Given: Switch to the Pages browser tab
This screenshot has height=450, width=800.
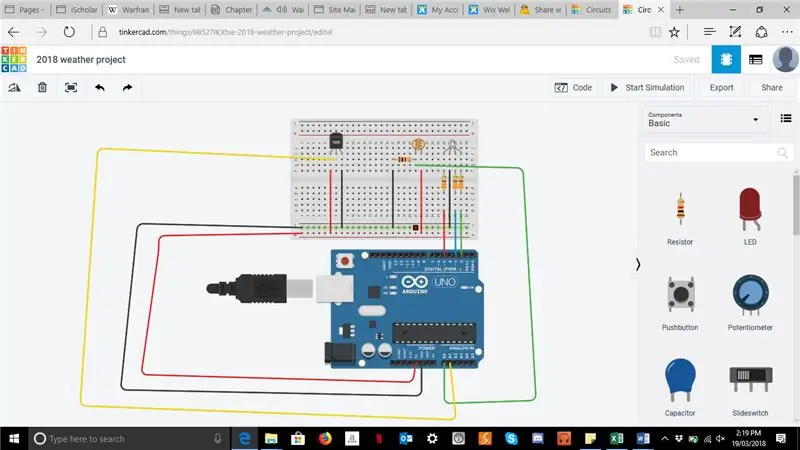Looking at the screenshot, I should [x=24, y=10].
